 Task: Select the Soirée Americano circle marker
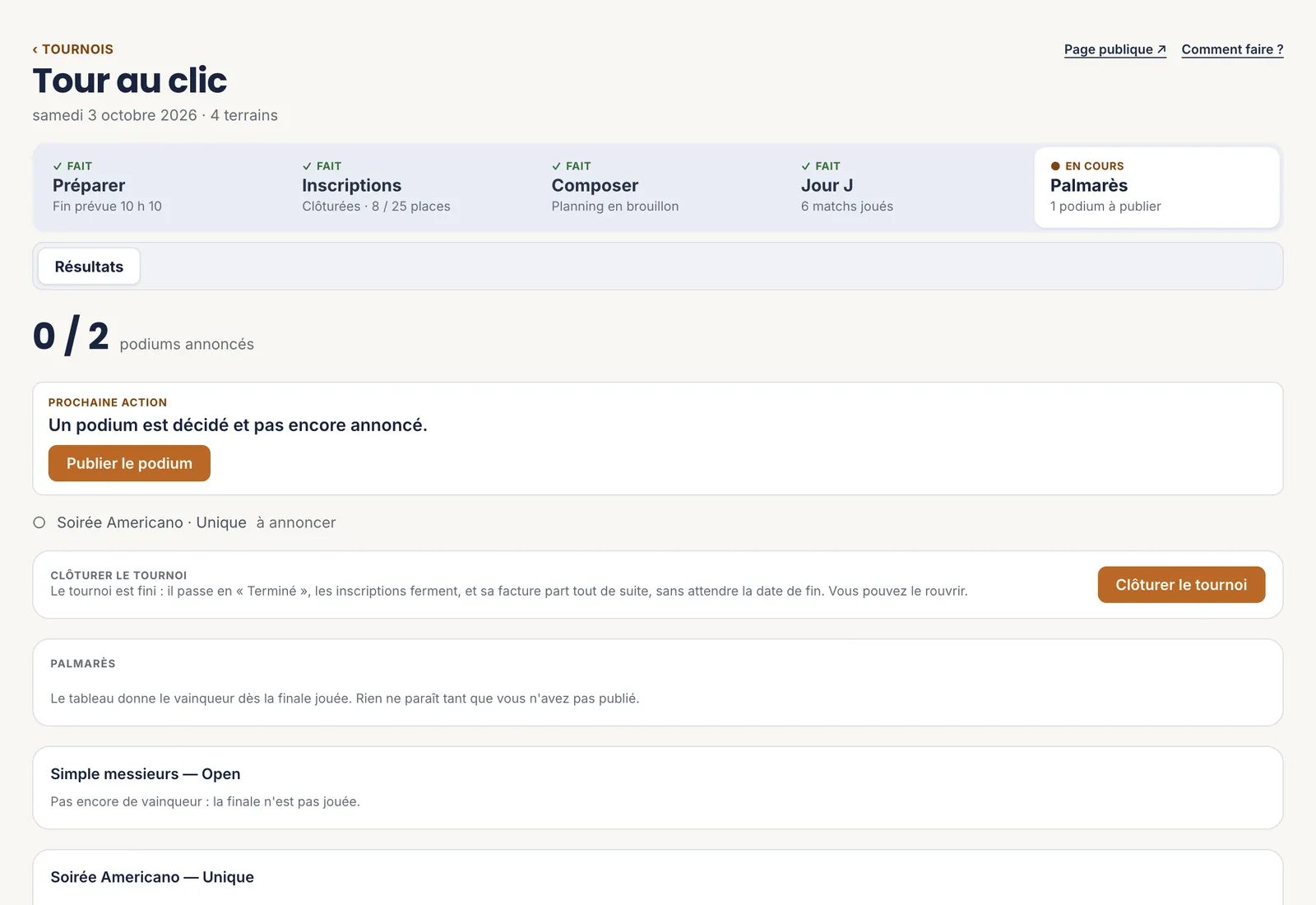39,522
